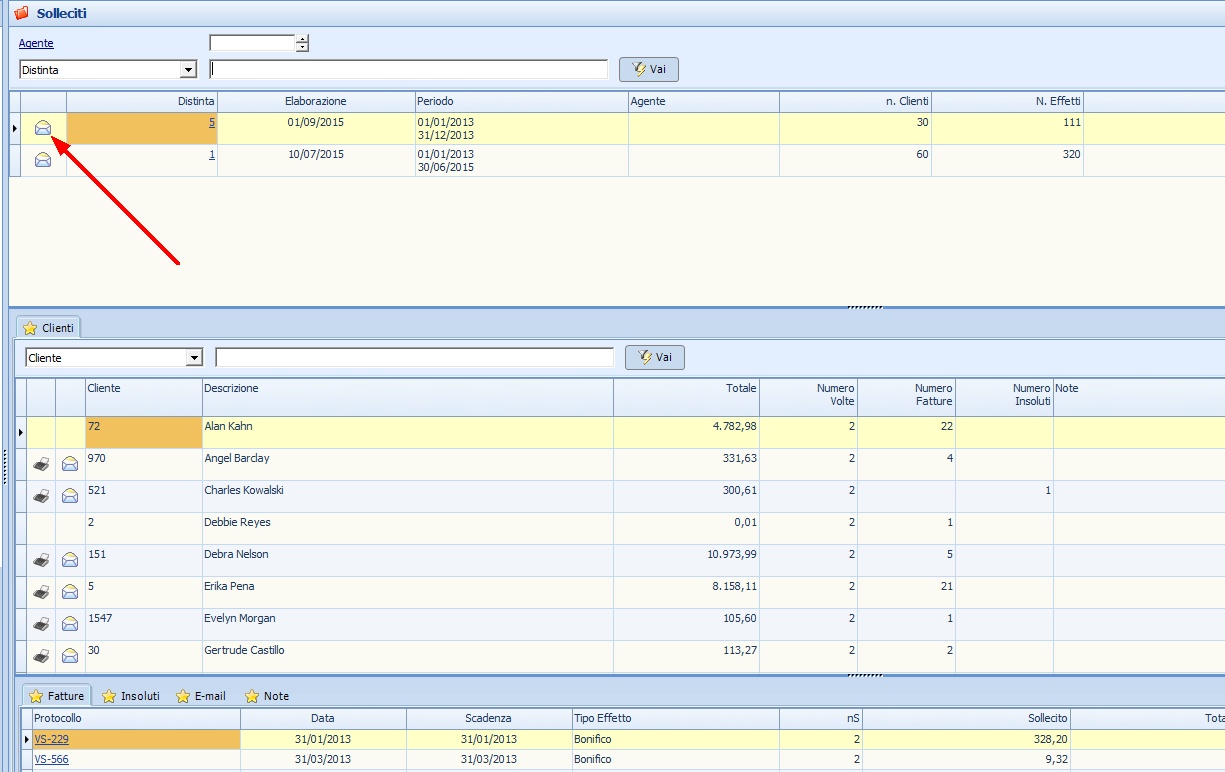Click email envelope icon for Charles Kowalski
The width and height of the screenshot is (1225, 772).
coord(70,497)
